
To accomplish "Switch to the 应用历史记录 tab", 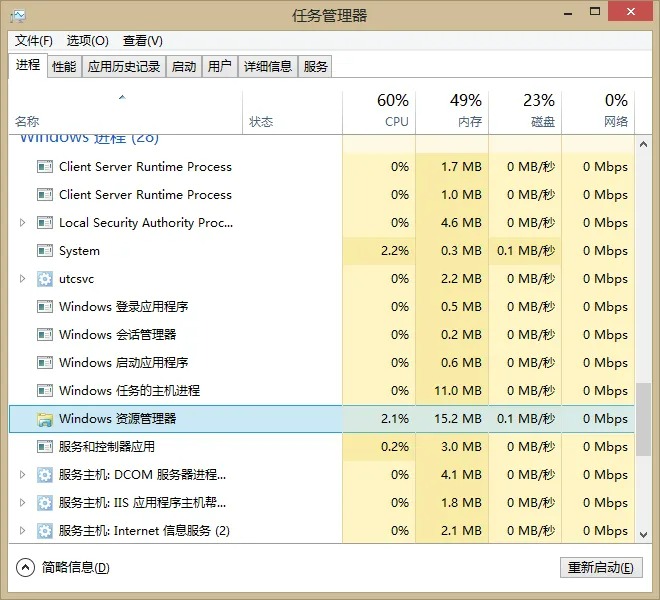I will (x=124, y=67).
